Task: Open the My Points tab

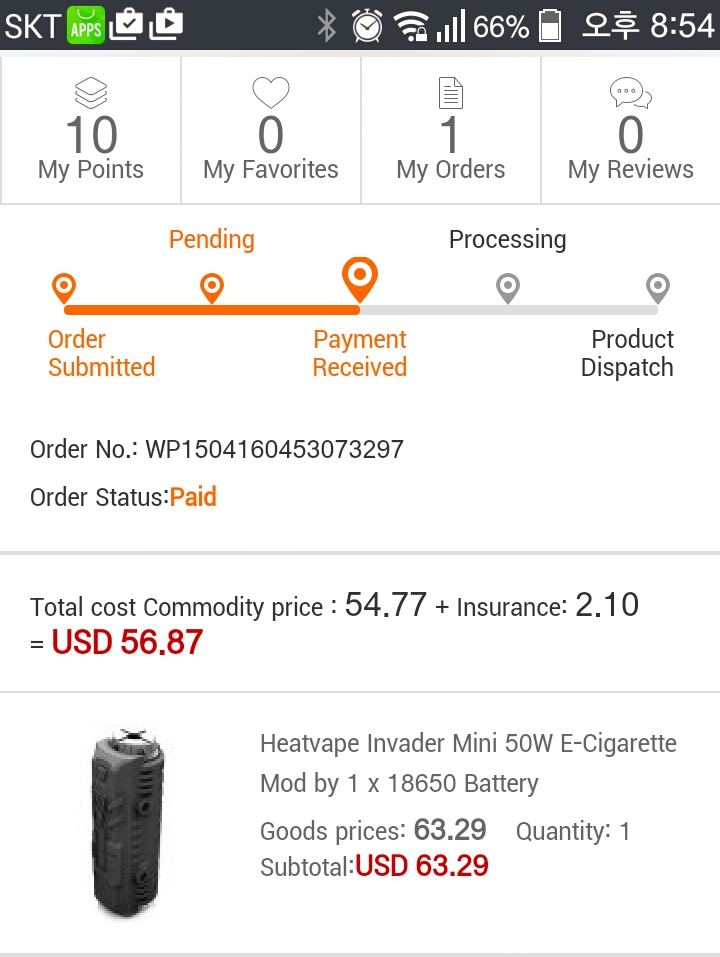Action: pos(91,130)
